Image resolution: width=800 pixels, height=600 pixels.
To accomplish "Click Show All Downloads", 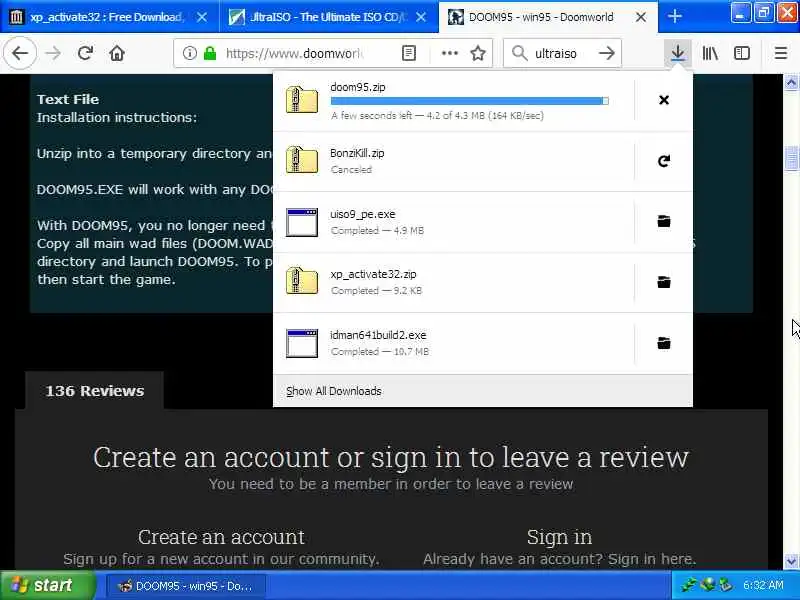I will pyautogui.click(x=334, y=391).
